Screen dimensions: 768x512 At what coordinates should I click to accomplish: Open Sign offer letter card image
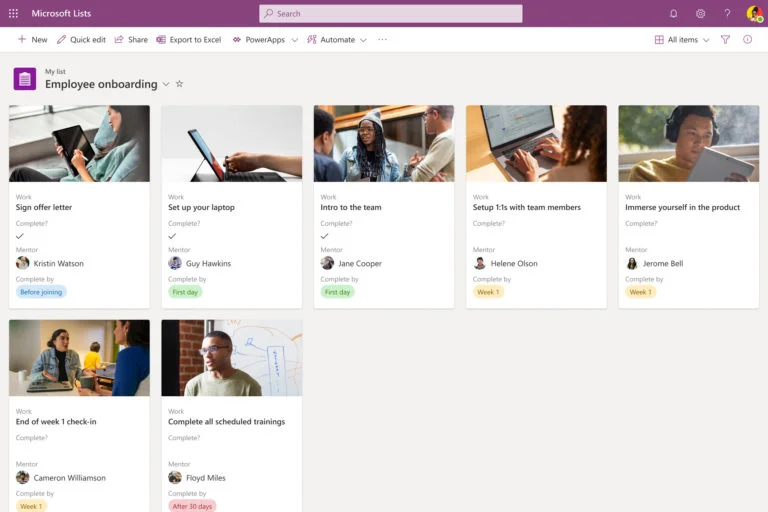pos(79,144)
